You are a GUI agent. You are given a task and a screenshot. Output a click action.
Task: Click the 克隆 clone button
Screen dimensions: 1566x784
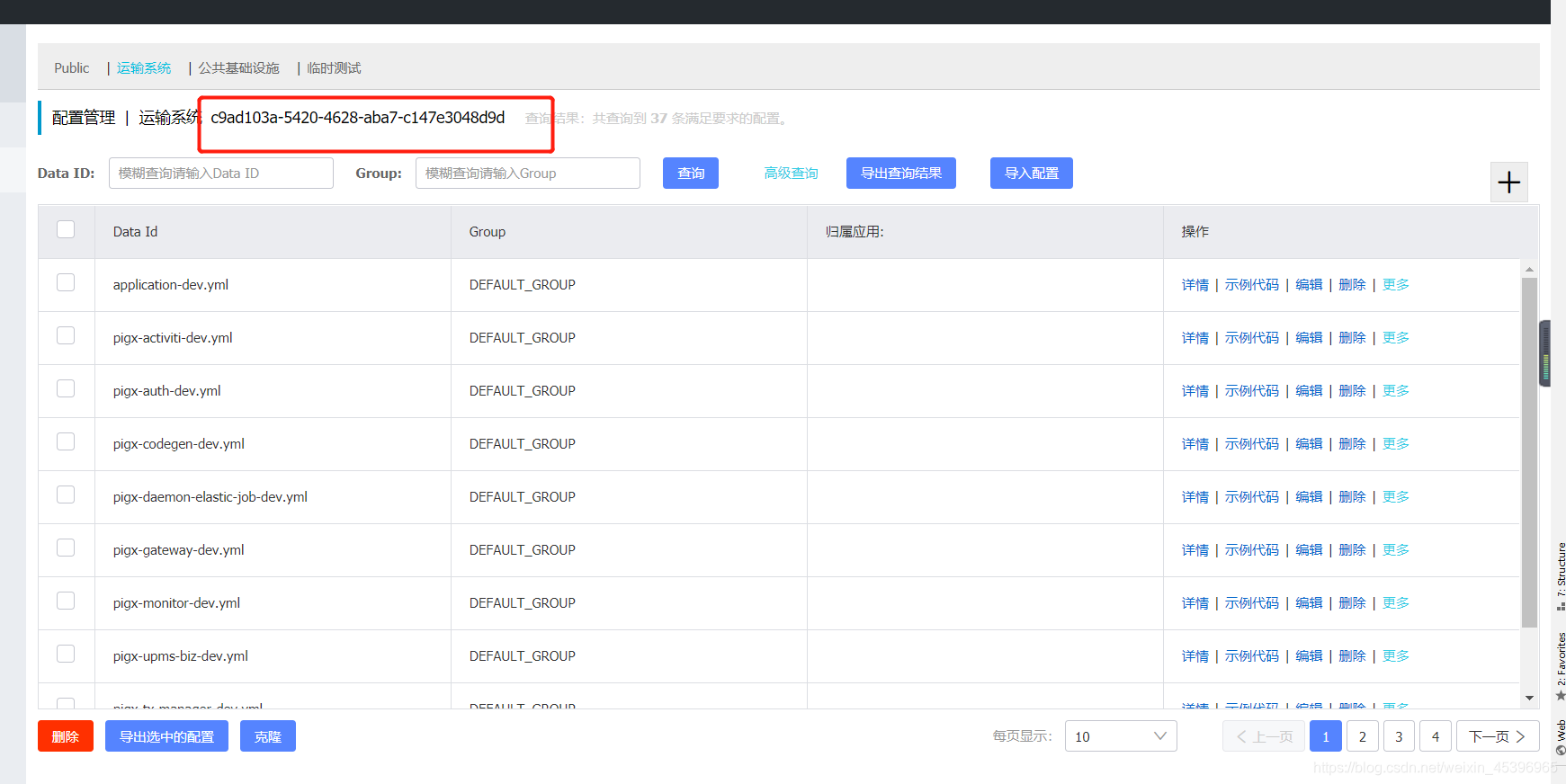tap(268, 736)
